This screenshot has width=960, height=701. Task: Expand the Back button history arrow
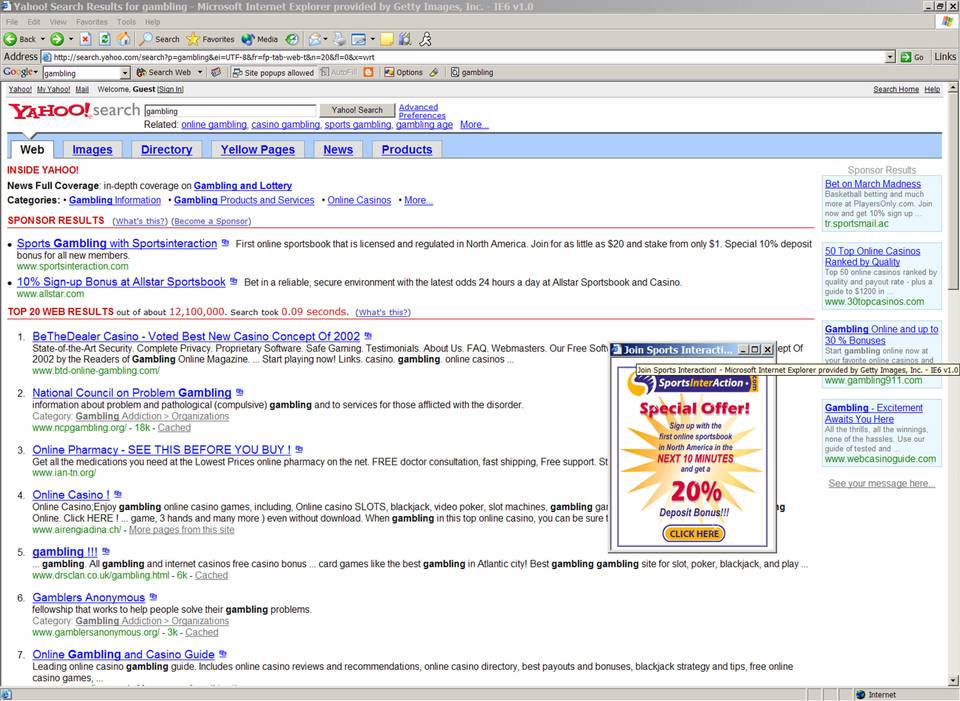pyautogui.click(x=41, y=39)
